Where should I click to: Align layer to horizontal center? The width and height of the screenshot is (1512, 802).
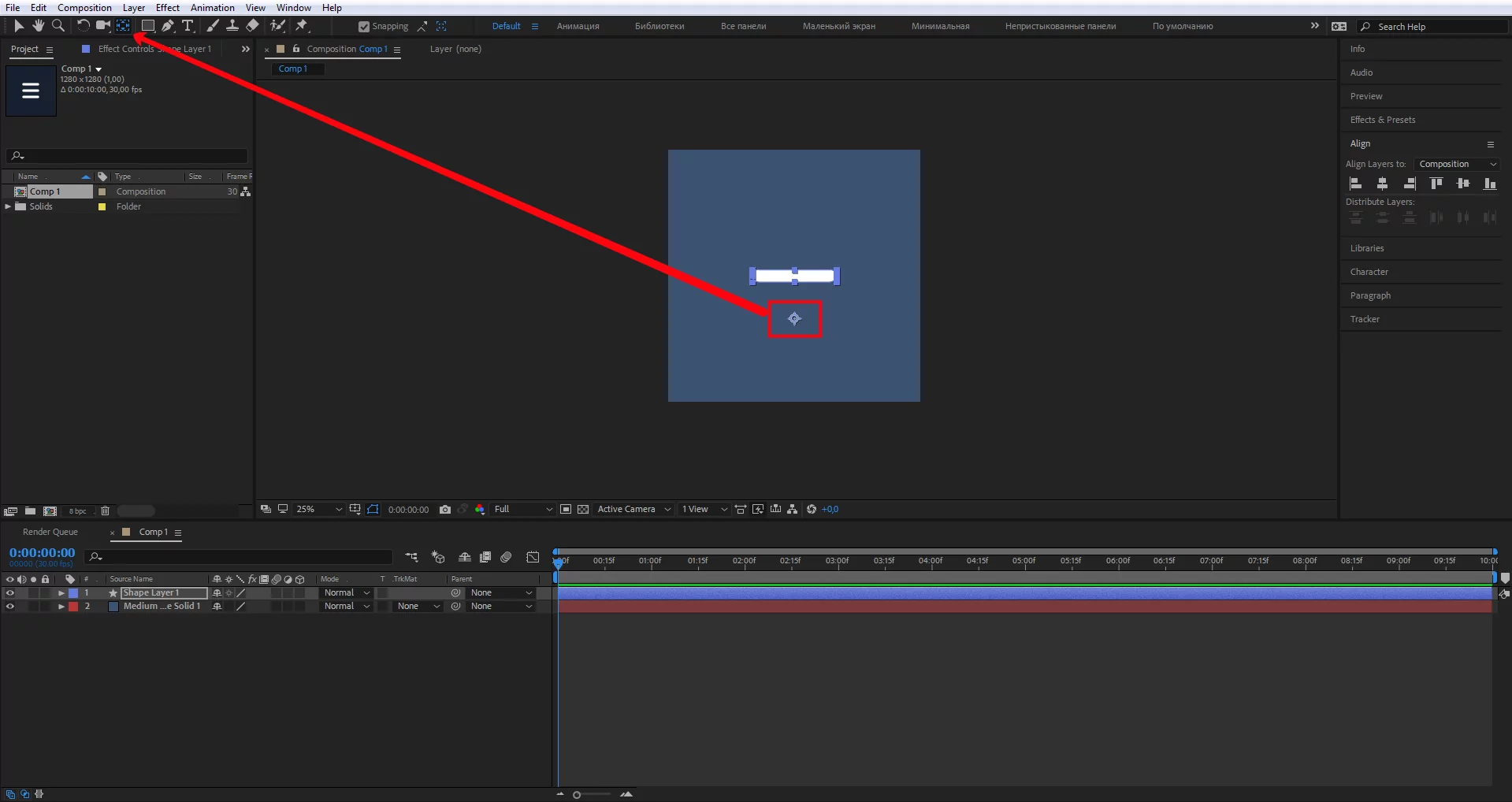click(1382, 184)
